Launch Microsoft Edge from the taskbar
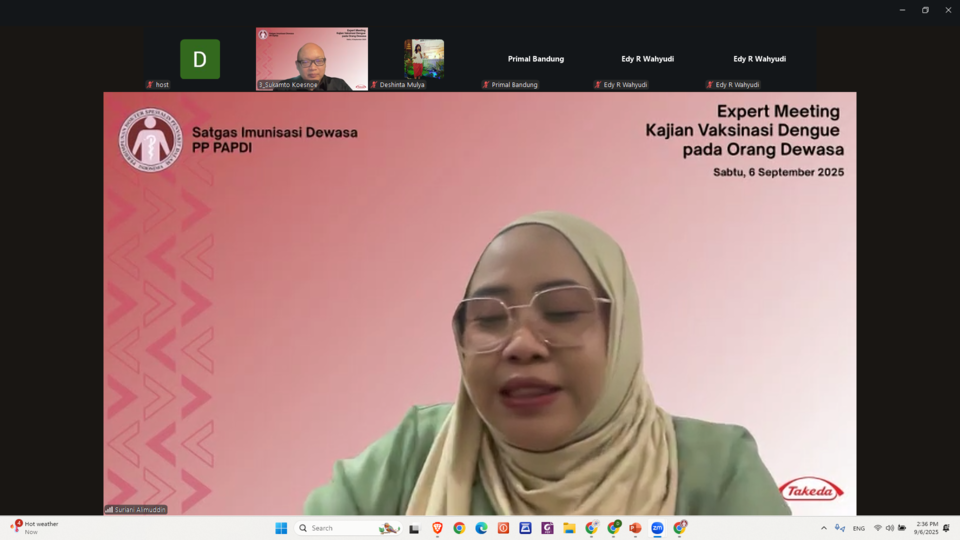The height and width of the screenshot is (540, 960). [481, 528]
